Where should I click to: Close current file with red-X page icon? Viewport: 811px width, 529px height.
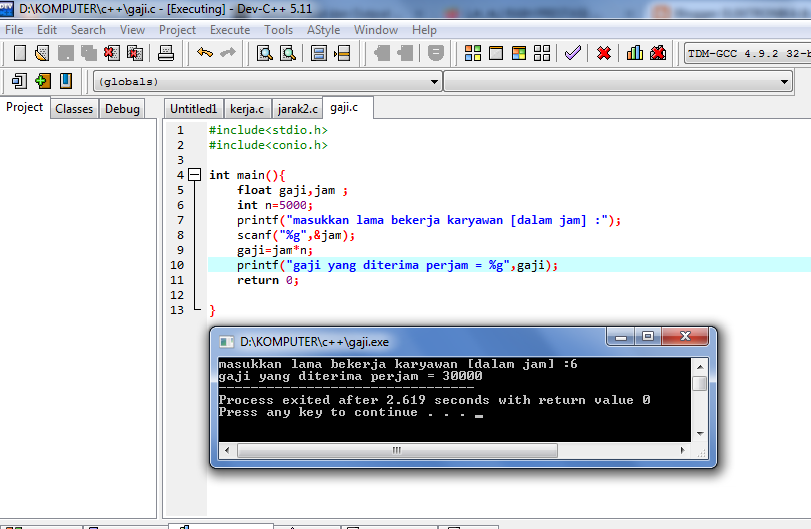[x=112, y=53]
